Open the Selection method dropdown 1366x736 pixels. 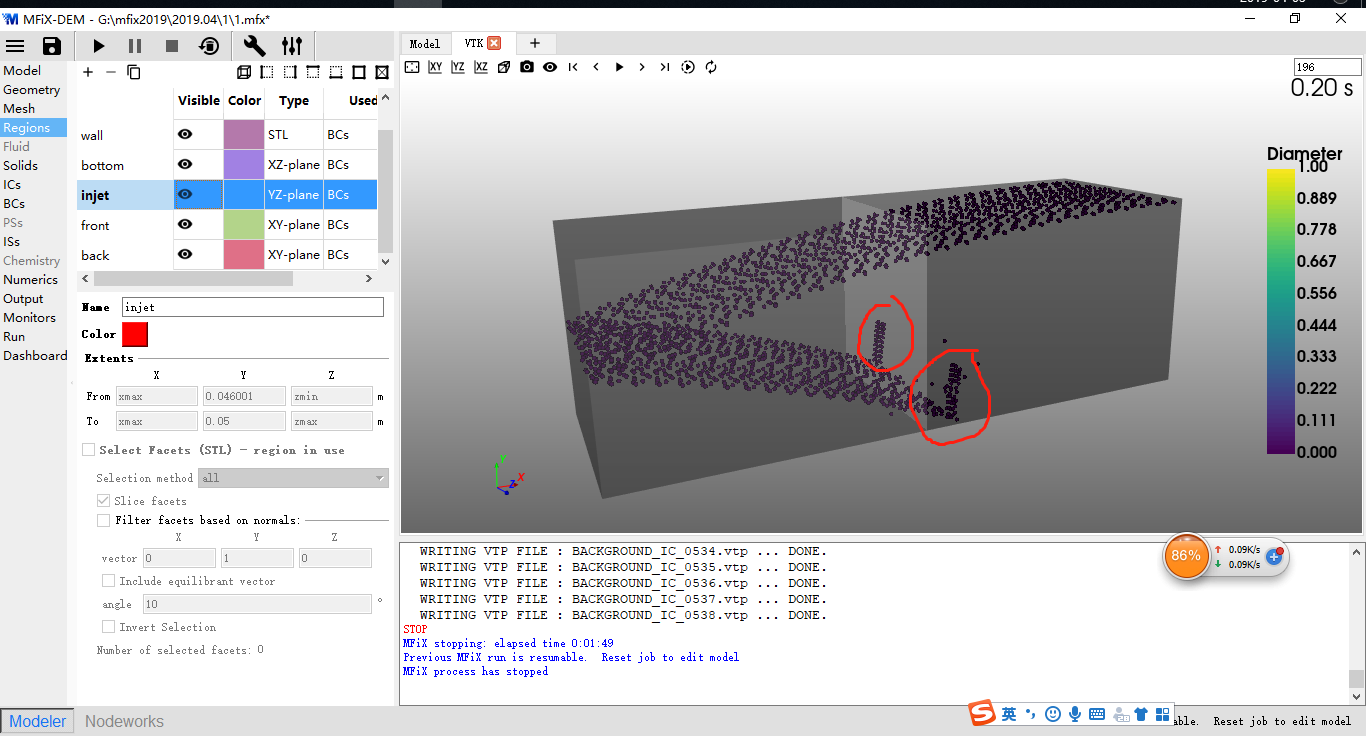tap(293, 478)
